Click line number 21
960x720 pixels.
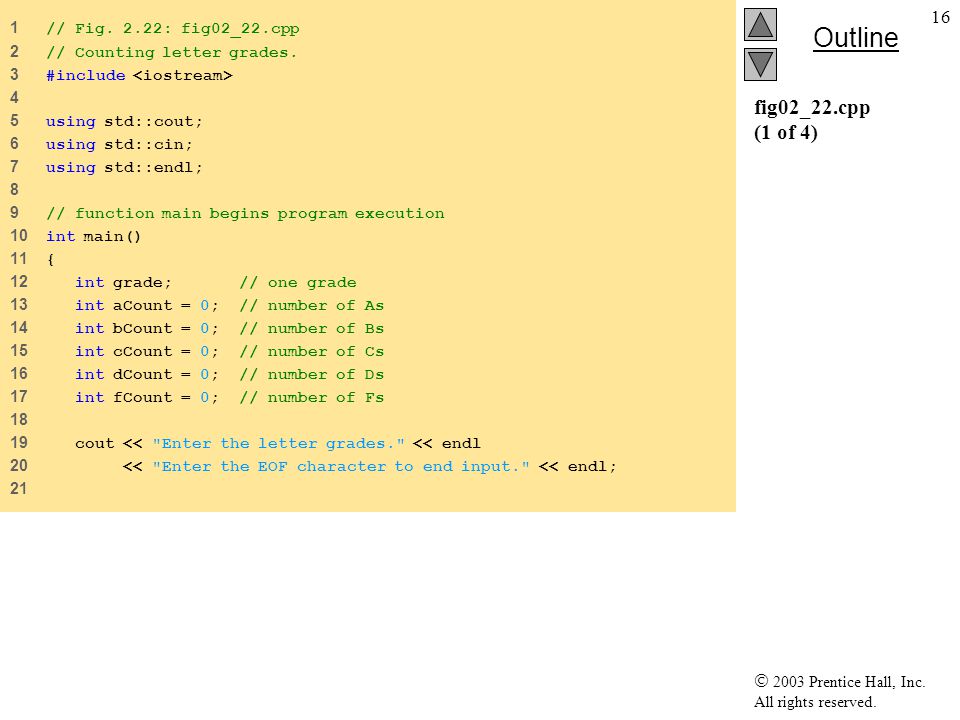[x=18, y=489]
